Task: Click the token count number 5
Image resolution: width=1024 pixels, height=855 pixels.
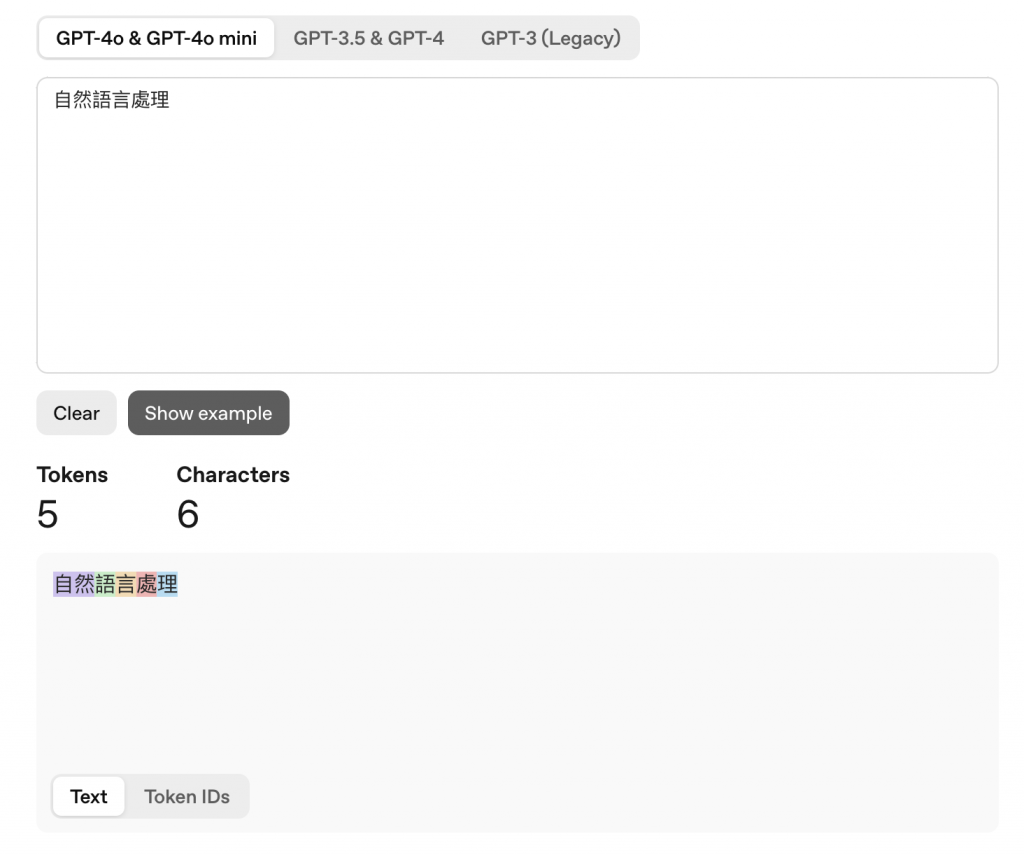Action: pyautogui.click(x=48, y=514)
